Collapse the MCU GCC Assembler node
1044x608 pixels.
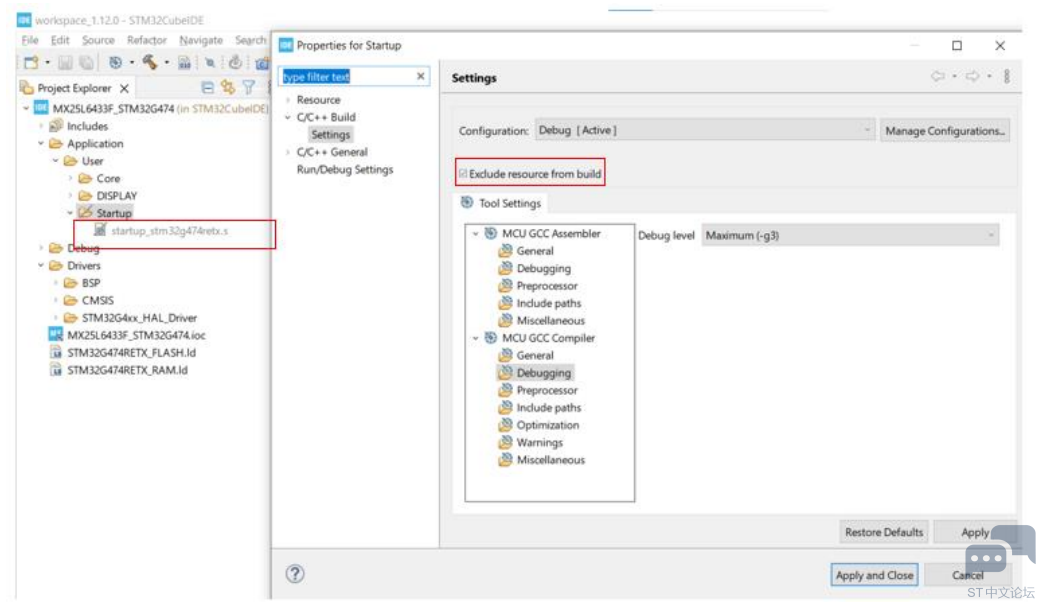[475, 234]
